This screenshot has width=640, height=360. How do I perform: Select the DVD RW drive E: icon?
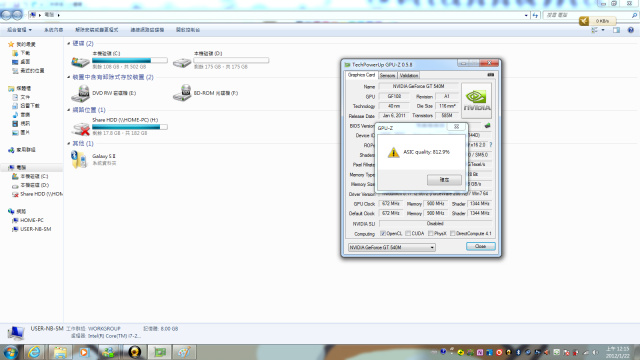point(80,93)
